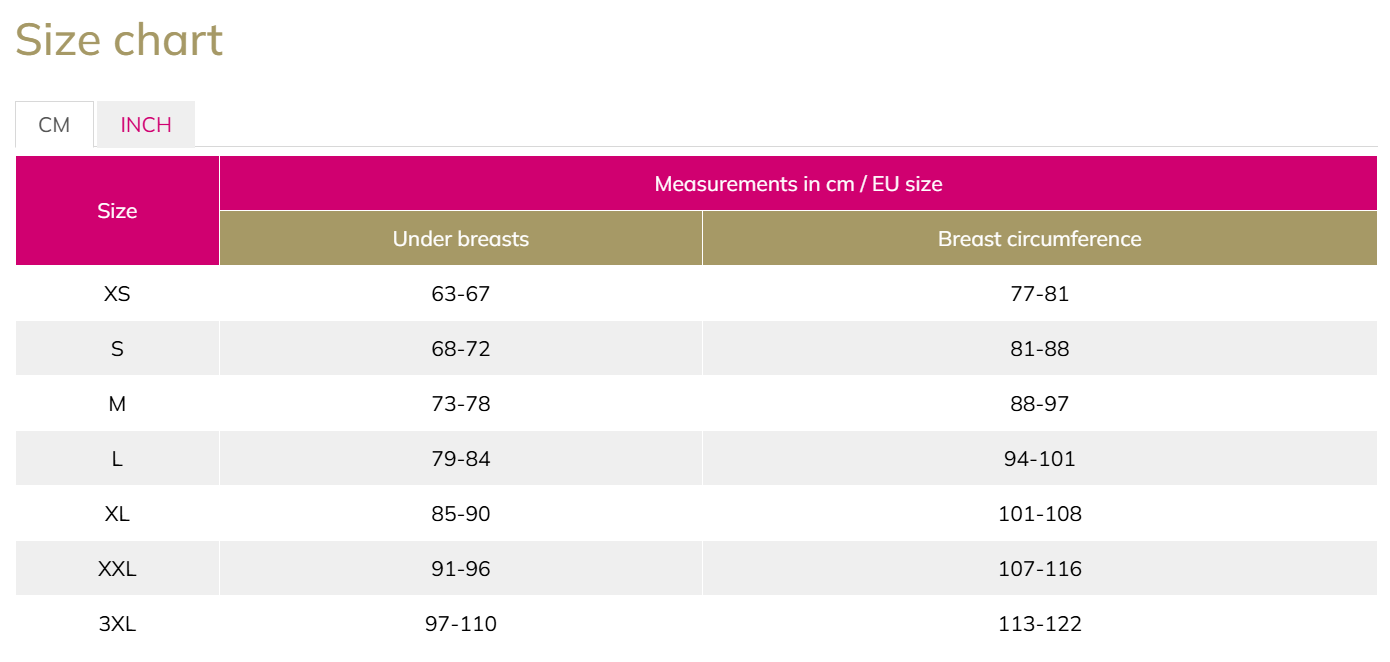Select the XXL size row label

coord(117,569)
